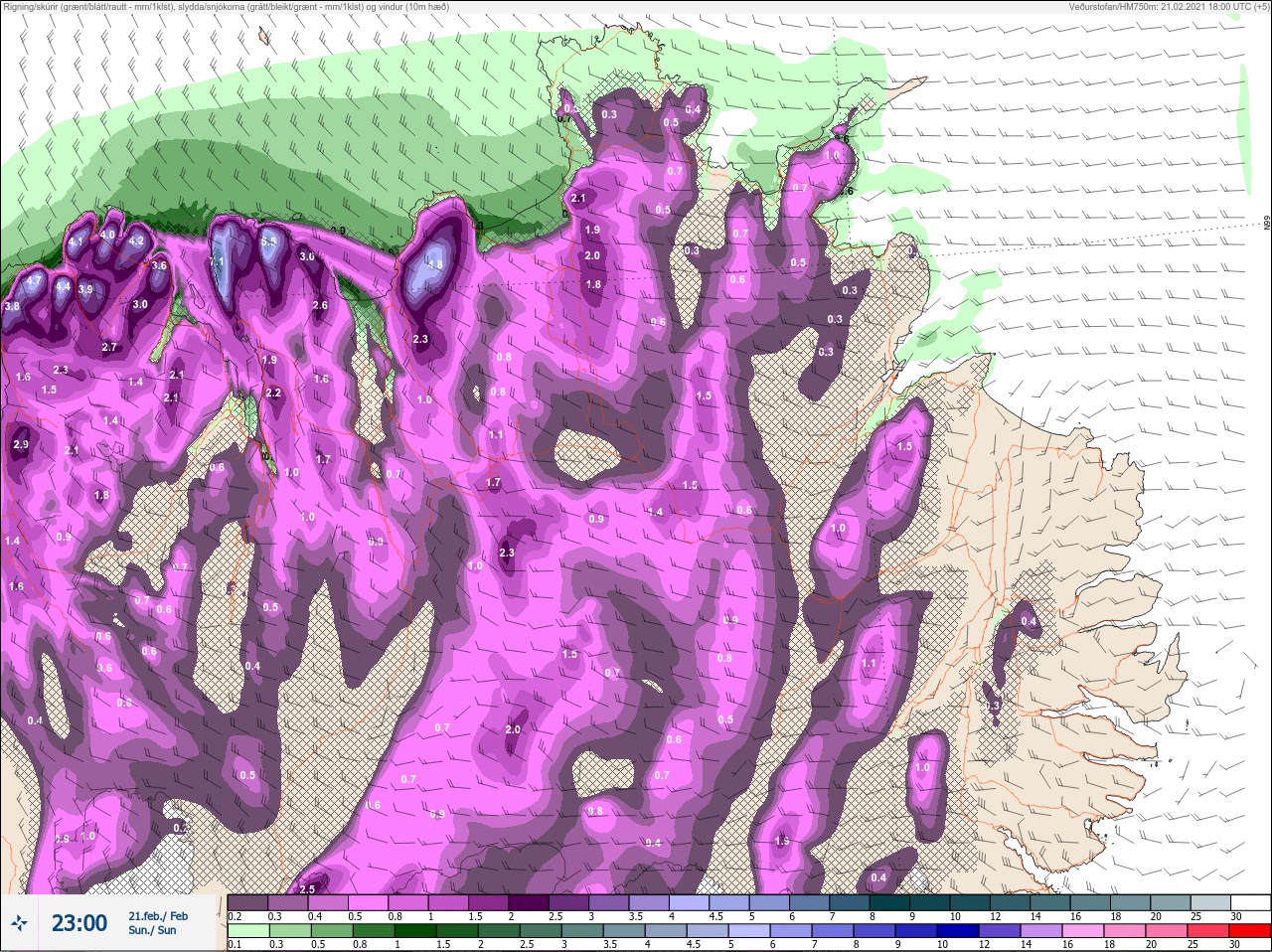
Task: Select the magenta 0.5 swatch, upper scale
Action: (x=369, y=902)
